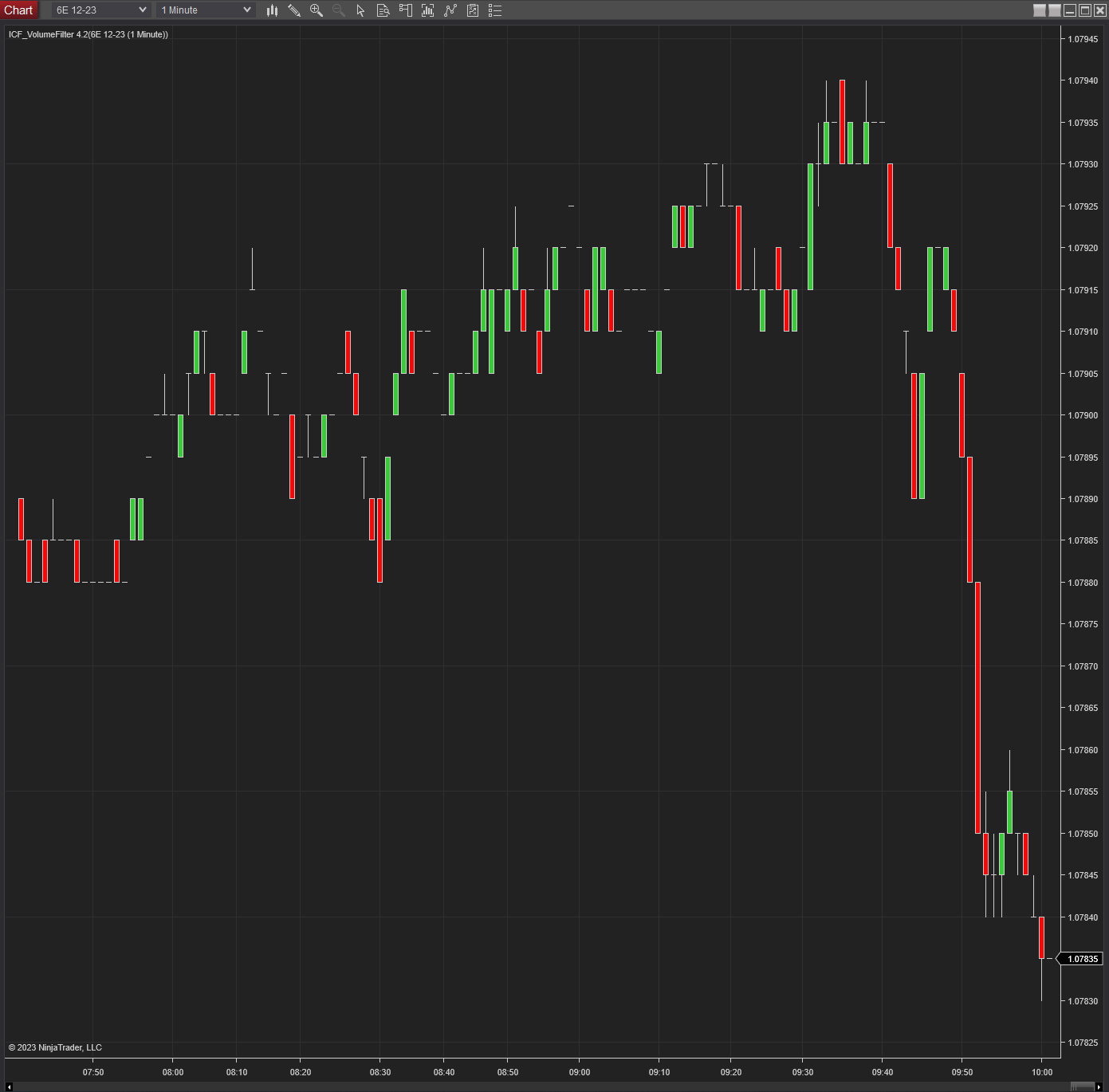Maximize the chart window
Image resolution: width=1109 pixels, height=1092 pixels.
1085,10
